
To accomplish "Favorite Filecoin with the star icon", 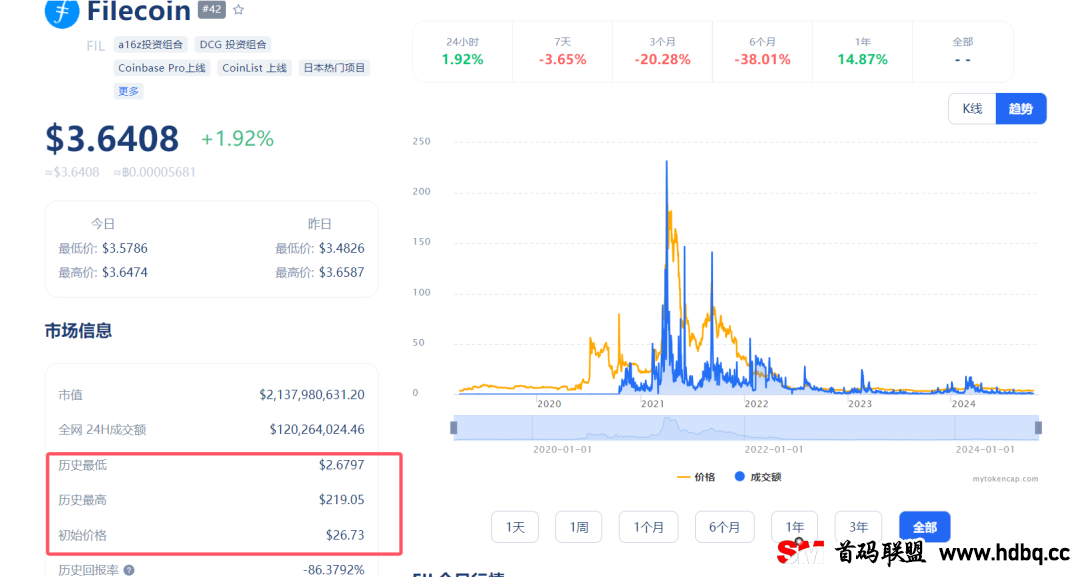I will [238, 10].
